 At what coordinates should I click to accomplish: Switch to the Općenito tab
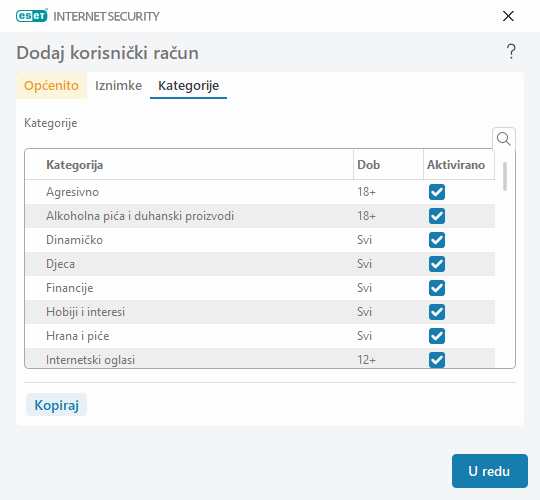(x=51, y=85)
